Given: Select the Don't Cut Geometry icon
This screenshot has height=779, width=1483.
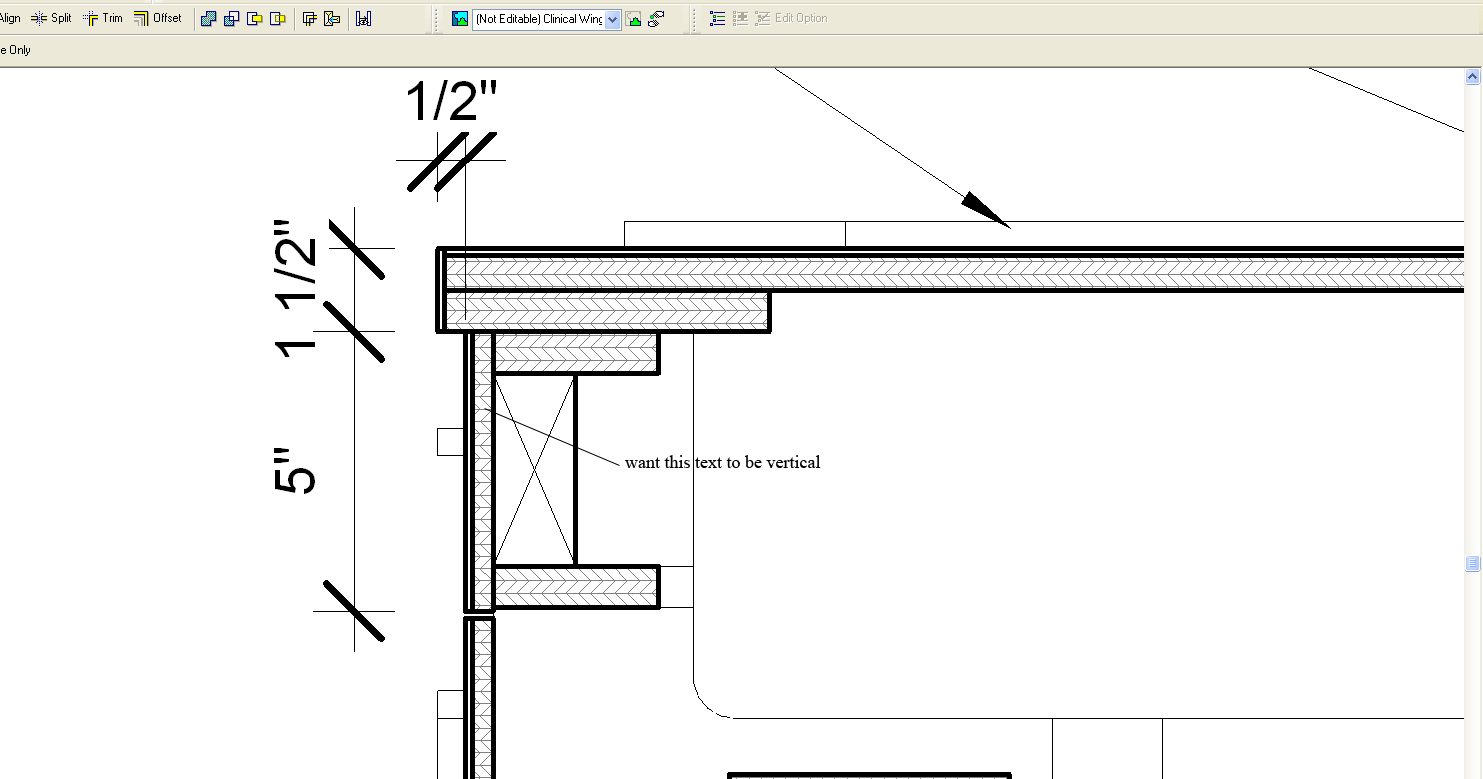Looking at the screenshot, I should tap(278, 19).
